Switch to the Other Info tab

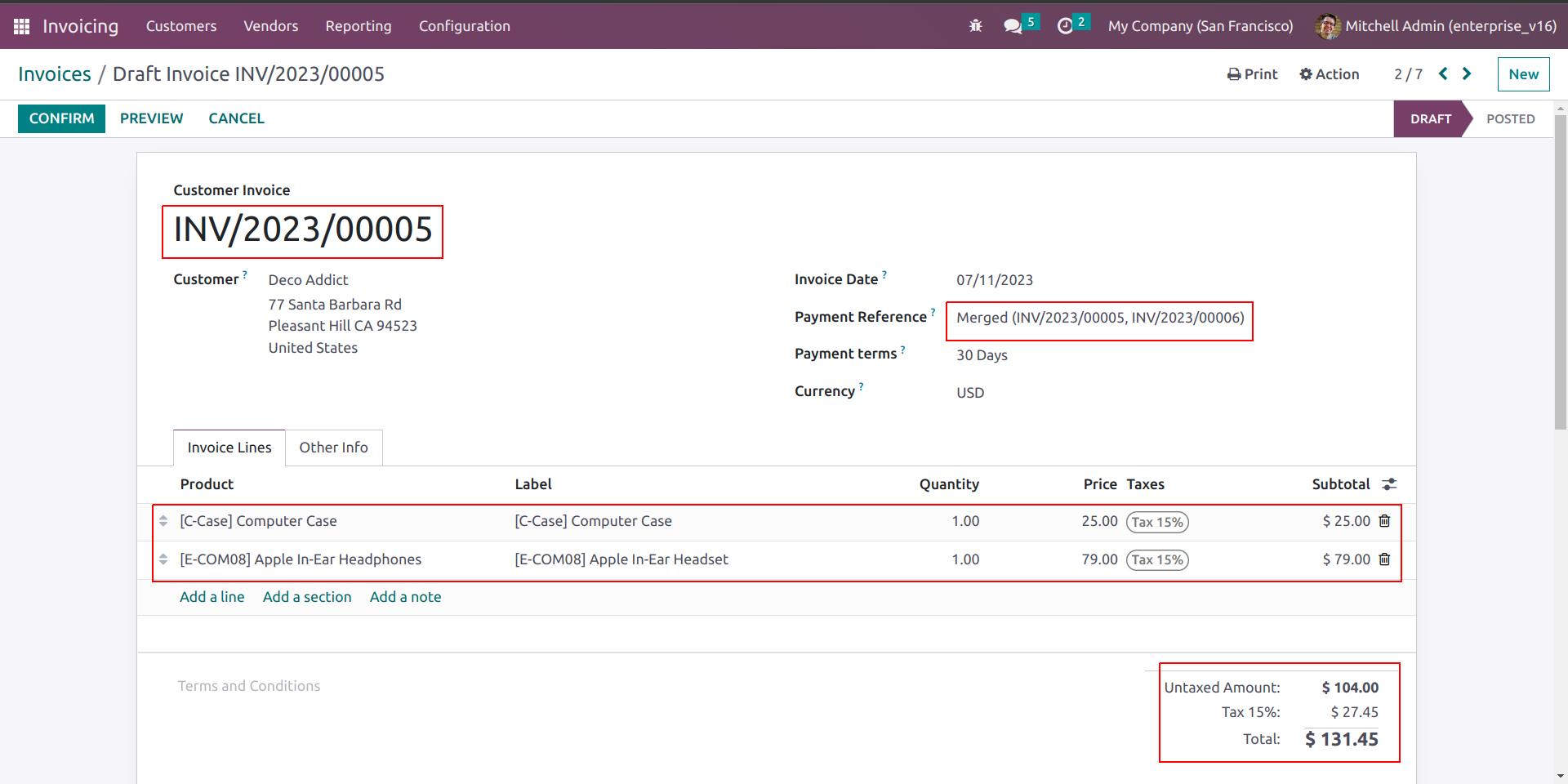click(333, 448)
